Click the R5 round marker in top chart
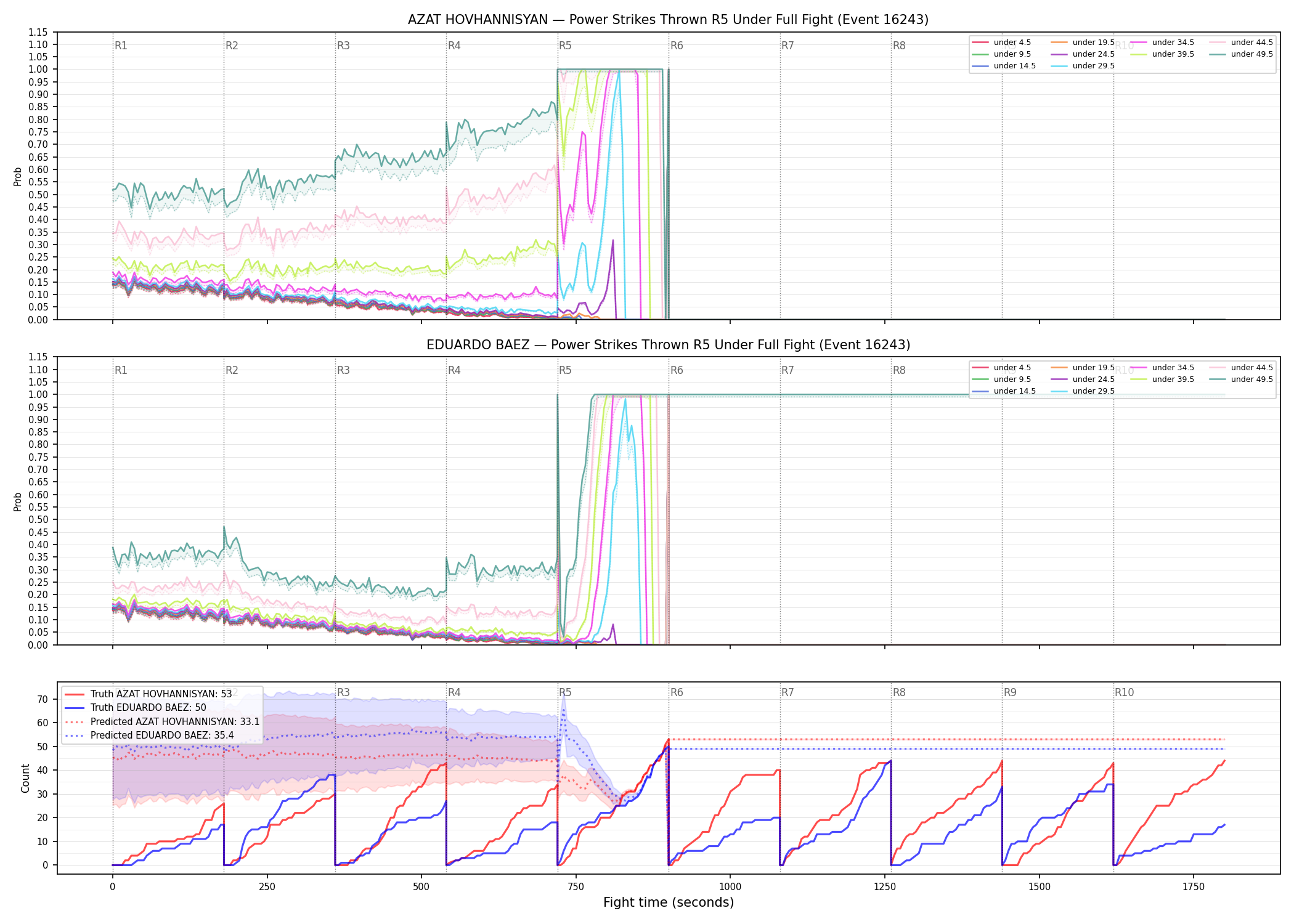Image resolution: width=1294 pixels, height=924 pixels. 565,46
